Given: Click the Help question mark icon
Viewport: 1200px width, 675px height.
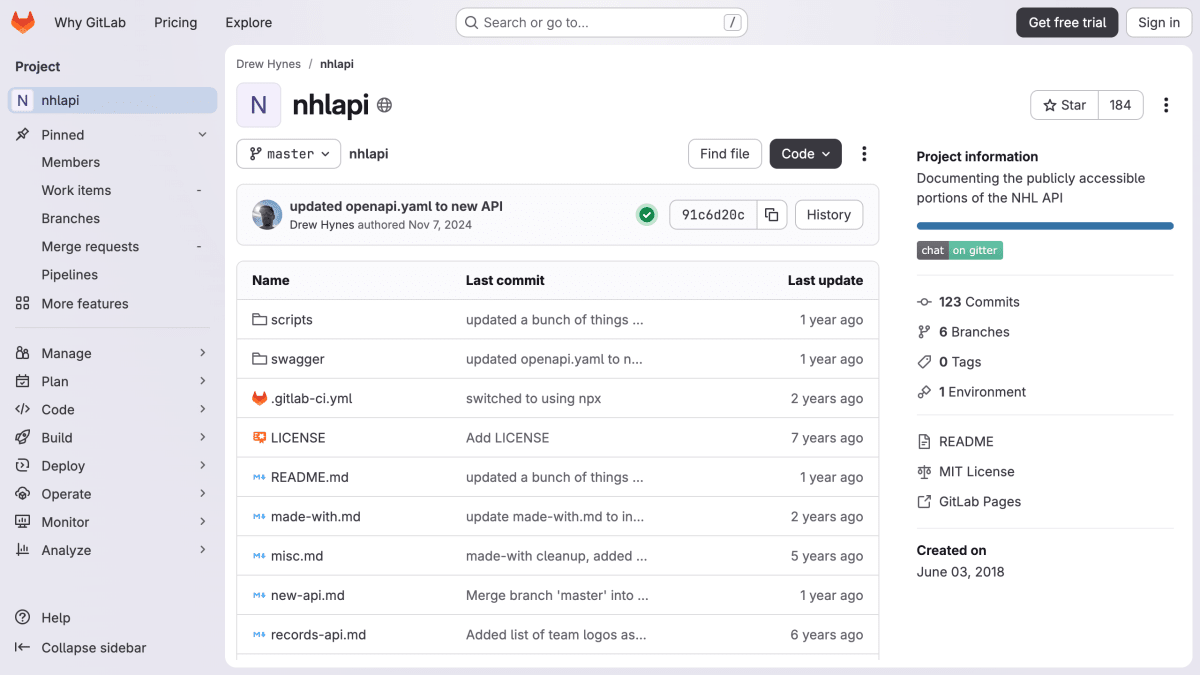Looking at the screenshot, I should [22, 618].
